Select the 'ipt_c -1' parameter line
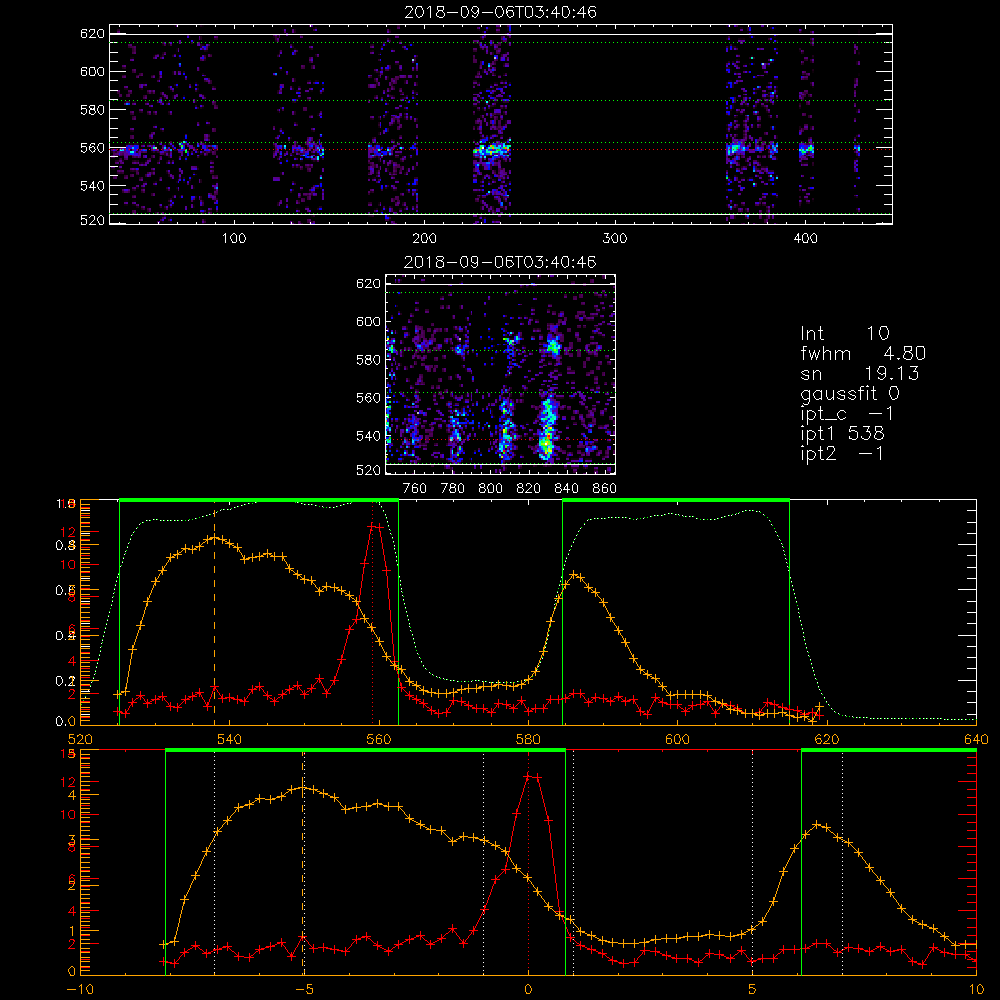 (x=847, y=414)
